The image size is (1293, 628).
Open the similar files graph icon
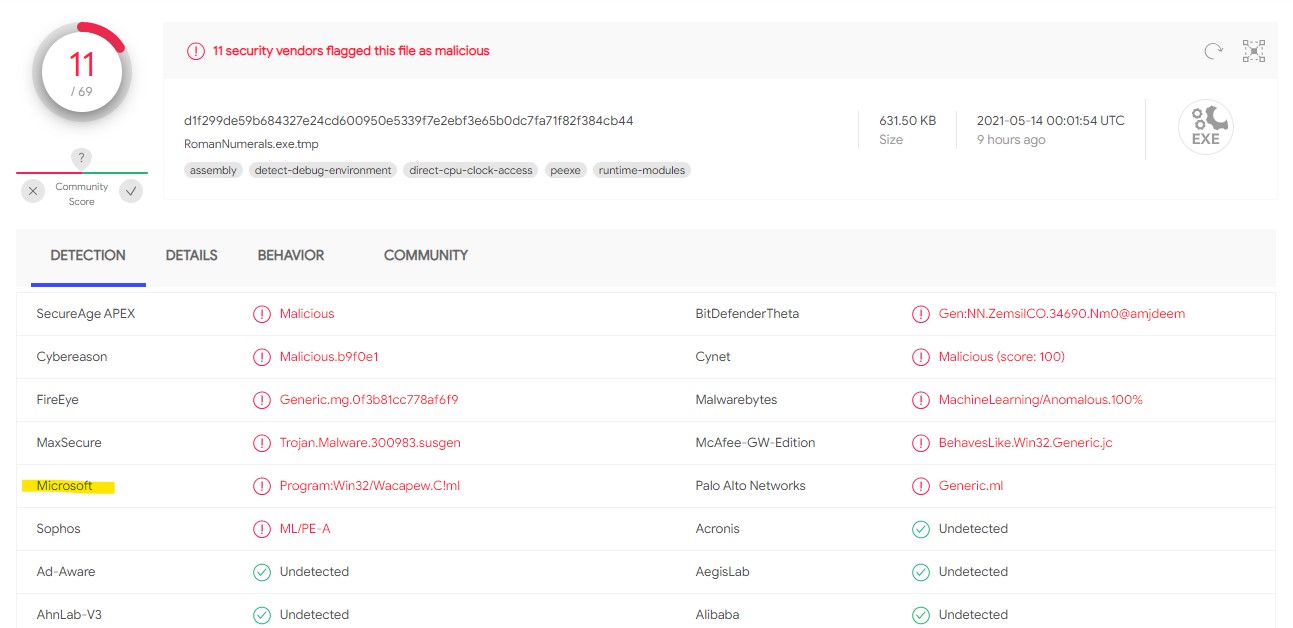click(x=1253, y=50)
